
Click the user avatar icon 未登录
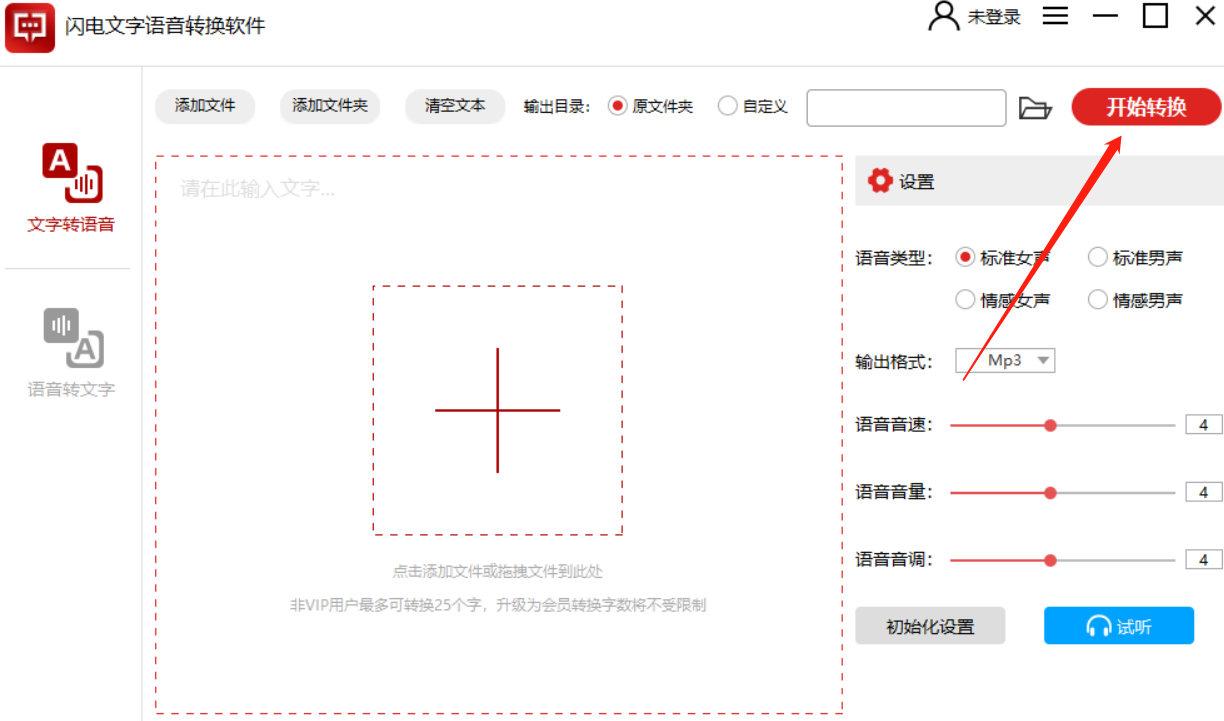[944, 16]
